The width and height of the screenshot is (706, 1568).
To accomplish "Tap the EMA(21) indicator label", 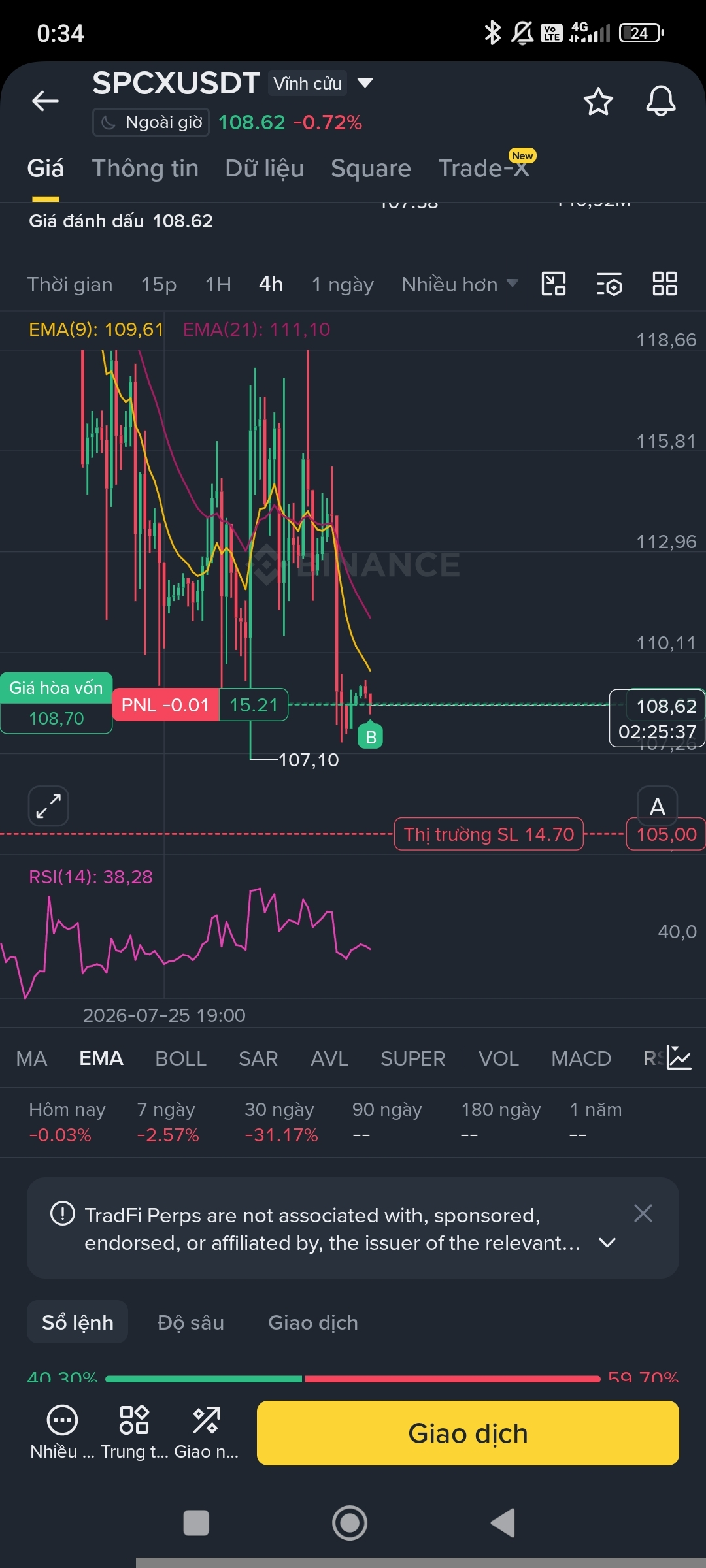I will point(256,329).
